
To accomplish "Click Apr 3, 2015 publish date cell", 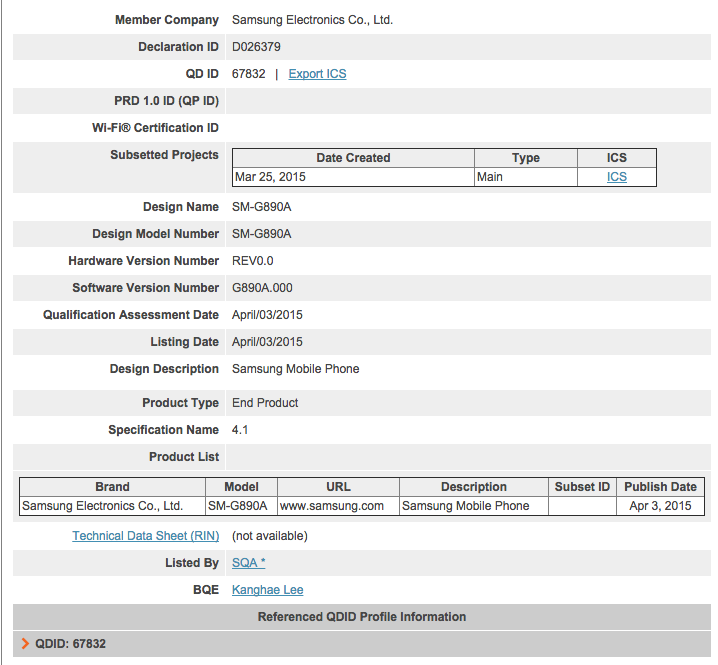I will tap(660, 506).
